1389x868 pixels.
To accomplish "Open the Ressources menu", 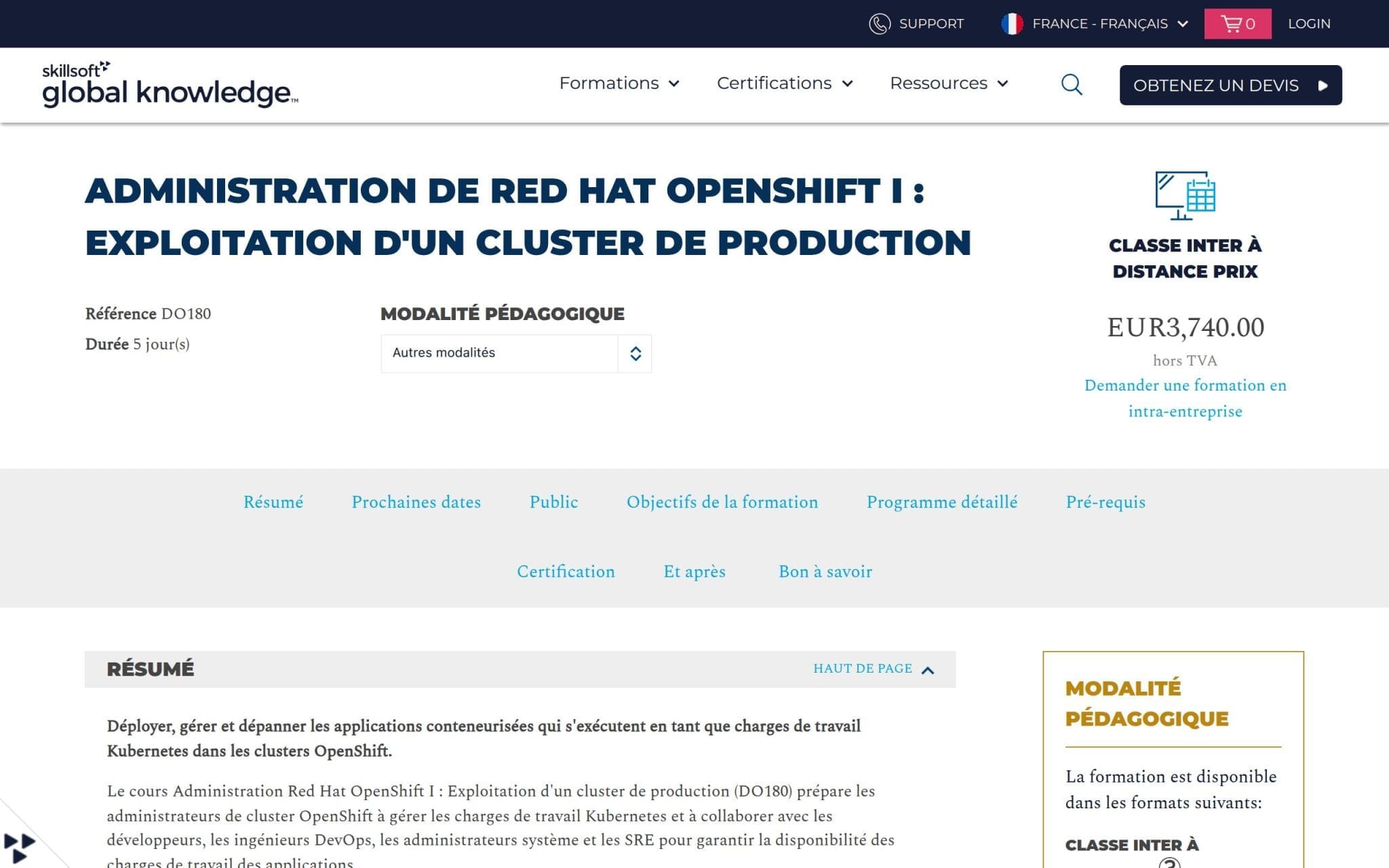I will coord(949,83).
